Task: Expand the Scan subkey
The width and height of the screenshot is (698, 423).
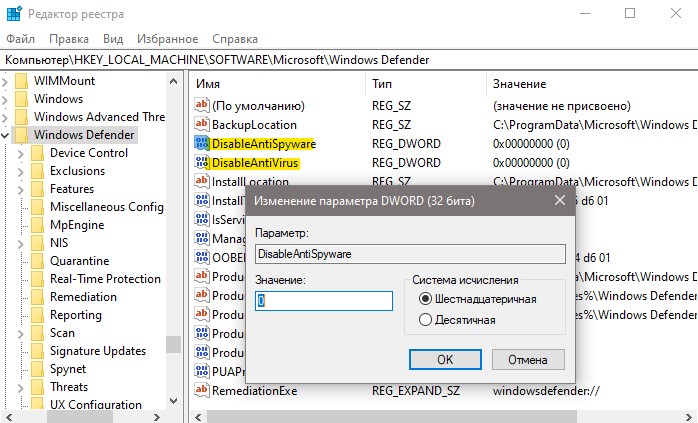Action: coord(21,334)
